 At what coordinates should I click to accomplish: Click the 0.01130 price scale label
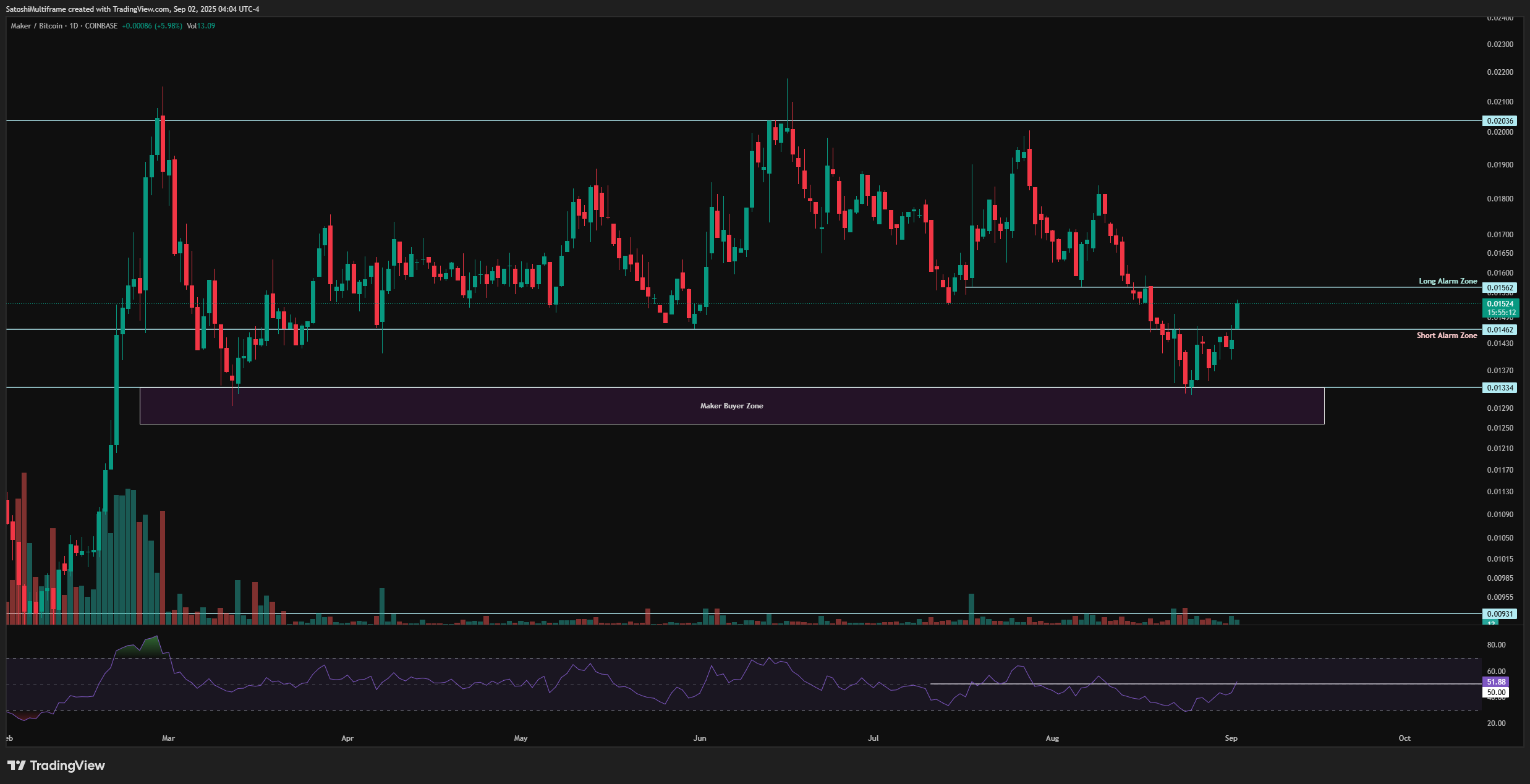pos(1500,492)
